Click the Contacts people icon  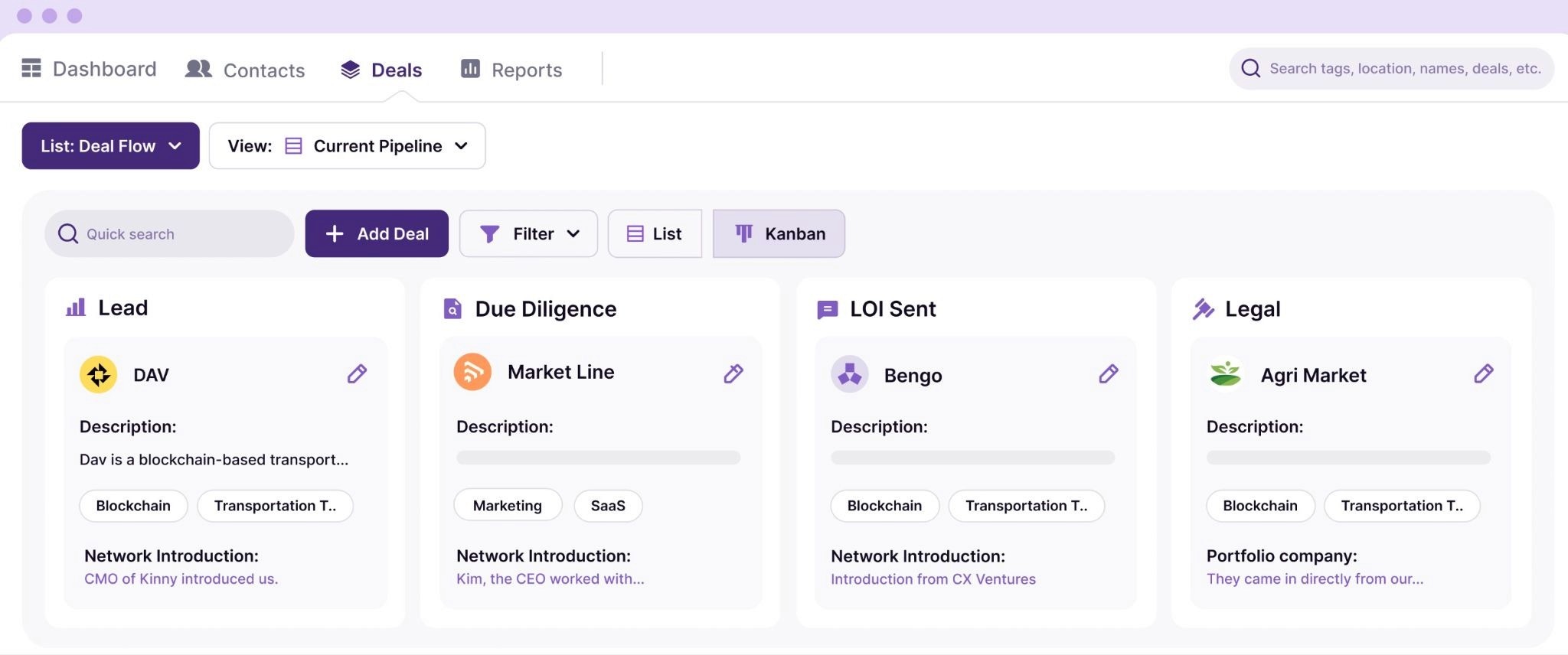pyautogui.click(x=198, y=69)
